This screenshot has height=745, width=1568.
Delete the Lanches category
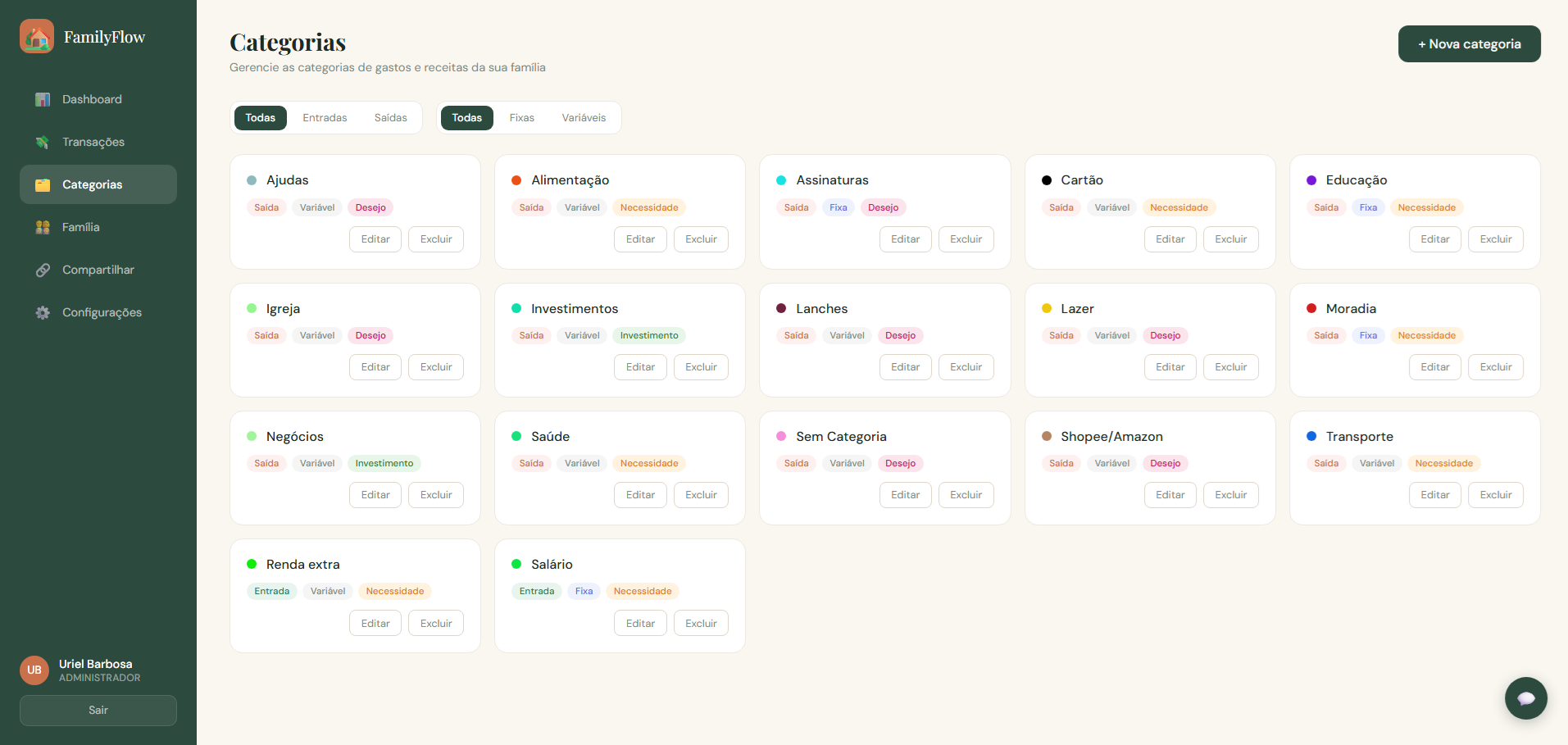[966, 367]
